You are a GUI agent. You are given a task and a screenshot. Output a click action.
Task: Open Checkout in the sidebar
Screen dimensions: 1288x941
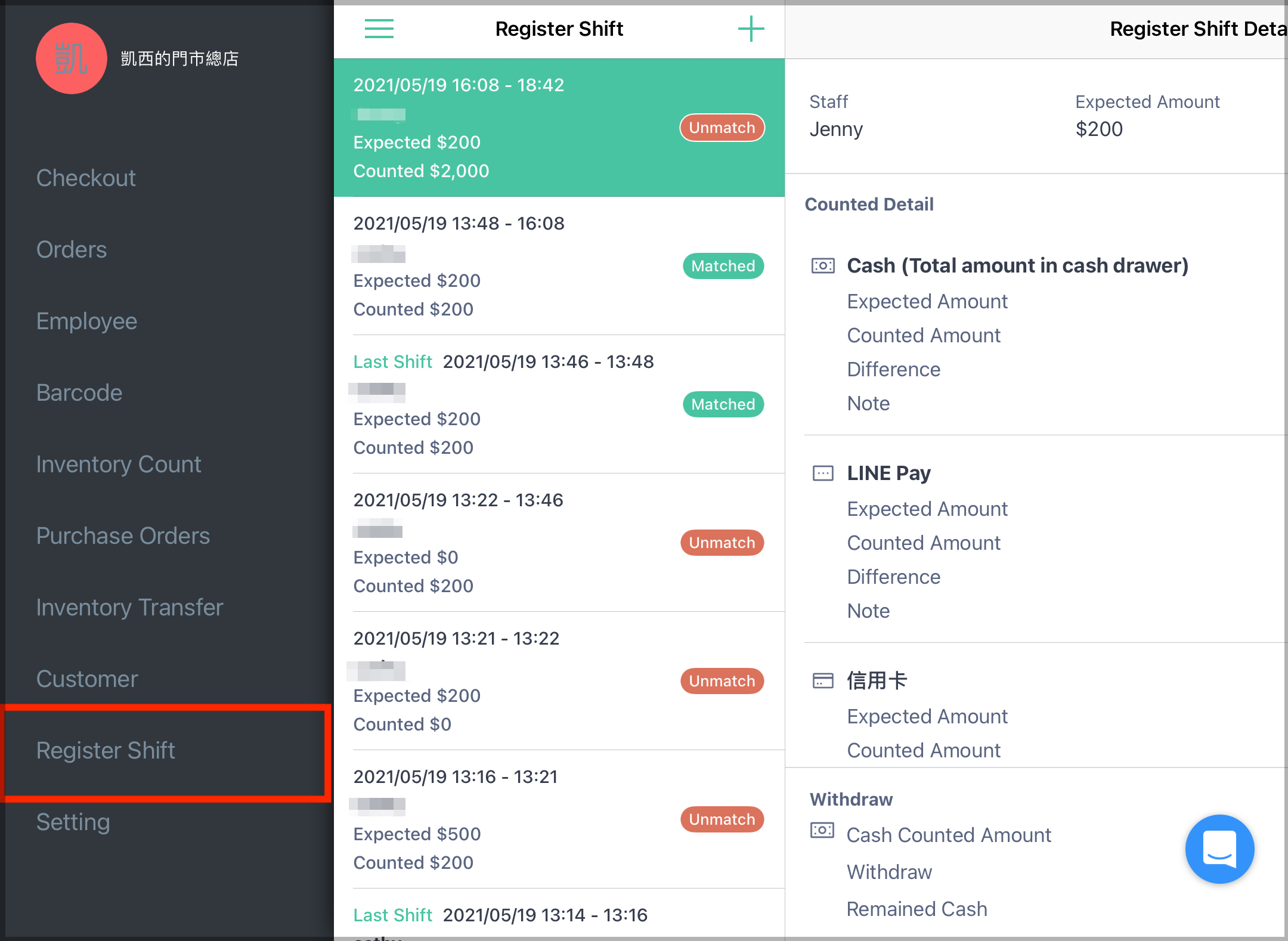tap(86, 178)
